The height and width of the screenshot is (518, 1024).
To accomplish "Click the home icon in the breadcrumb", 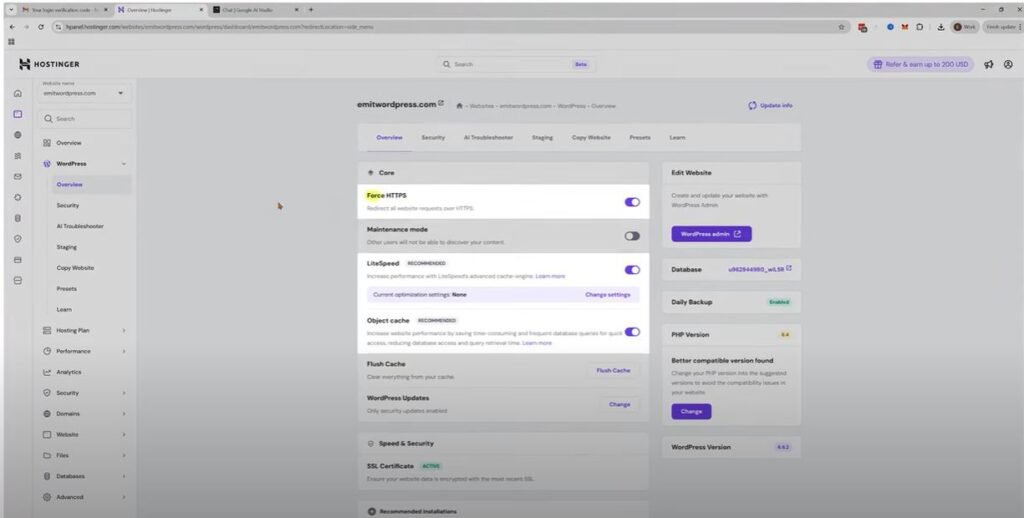I will tap(460, 106).
